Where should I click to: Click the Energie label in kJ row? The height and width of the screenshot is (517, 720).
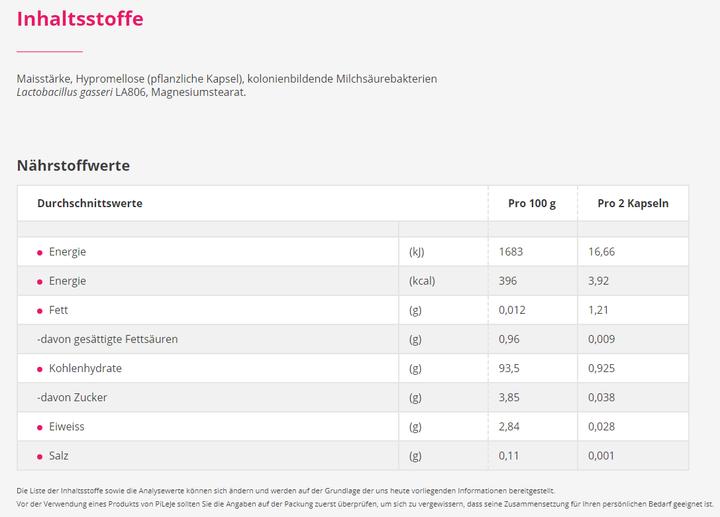pos(68,252)
